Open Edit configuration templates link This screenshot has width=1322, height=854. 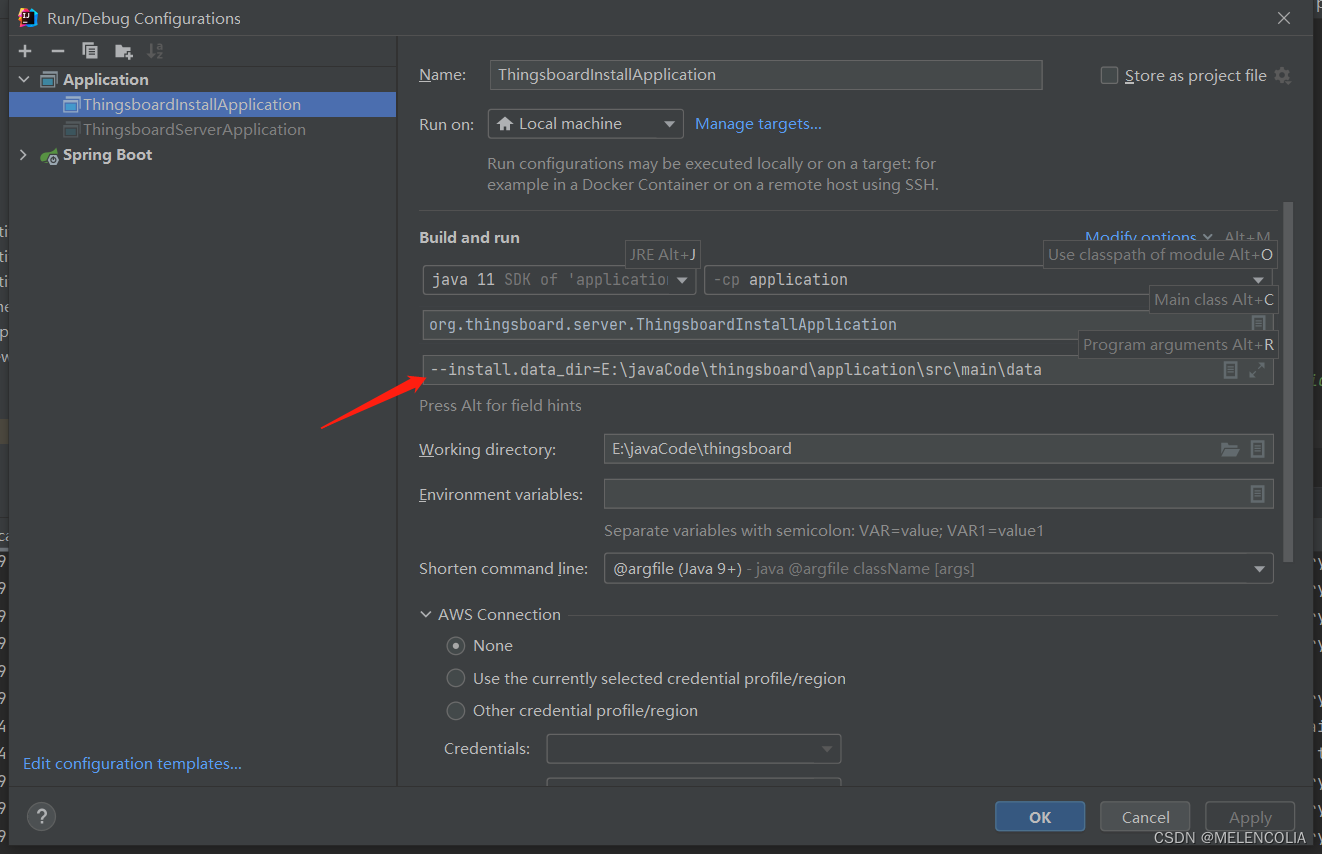(x=133, y=764)
